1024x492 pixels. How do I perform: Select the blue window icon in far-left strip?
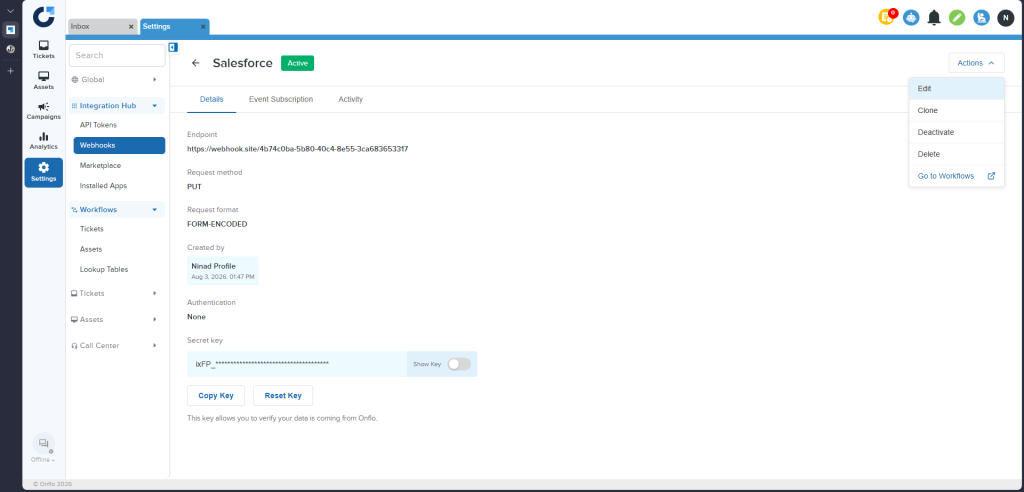click(x=10, y=29)
